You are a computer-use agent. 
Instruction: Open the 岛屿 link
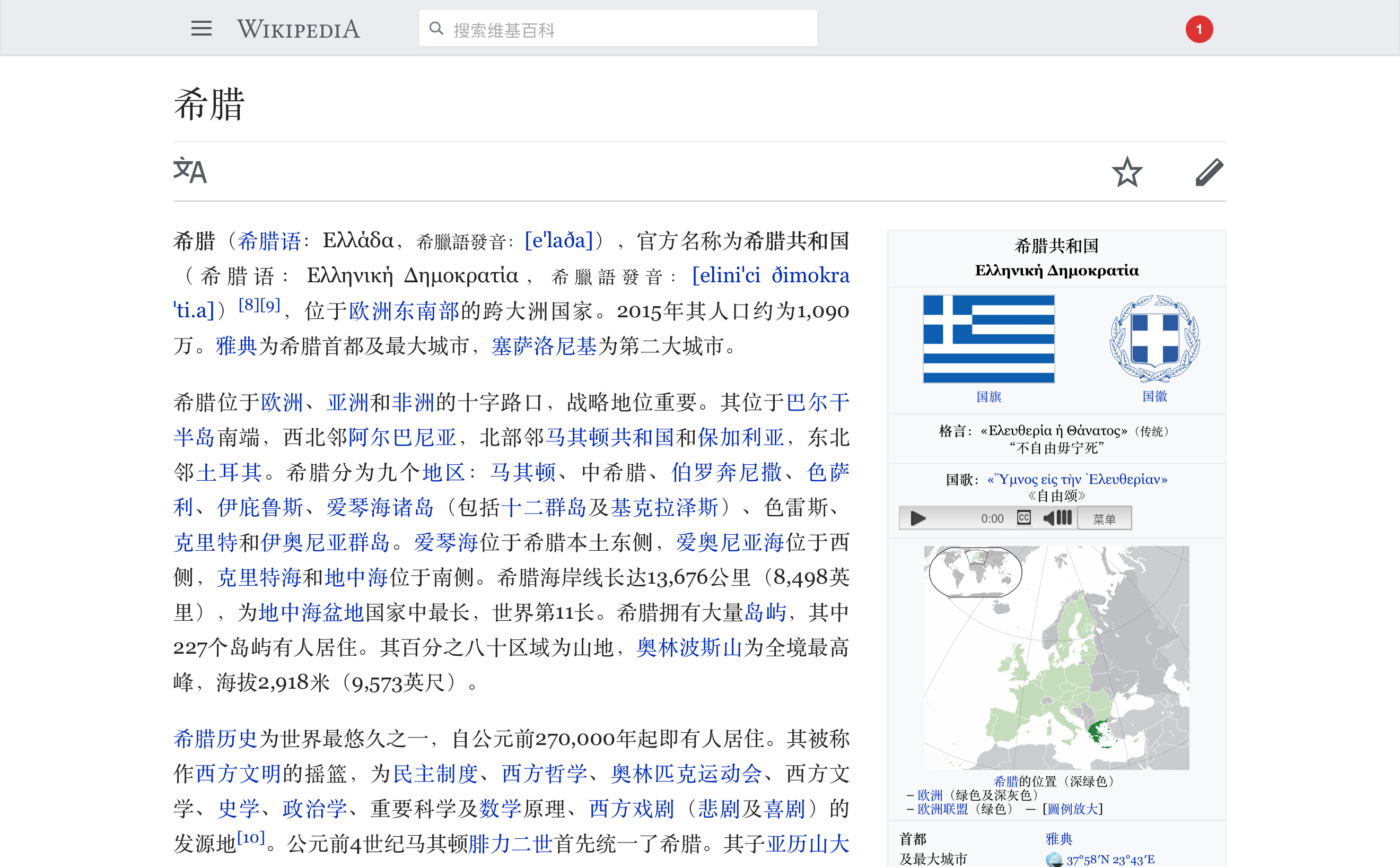click(x=765, y=613)
